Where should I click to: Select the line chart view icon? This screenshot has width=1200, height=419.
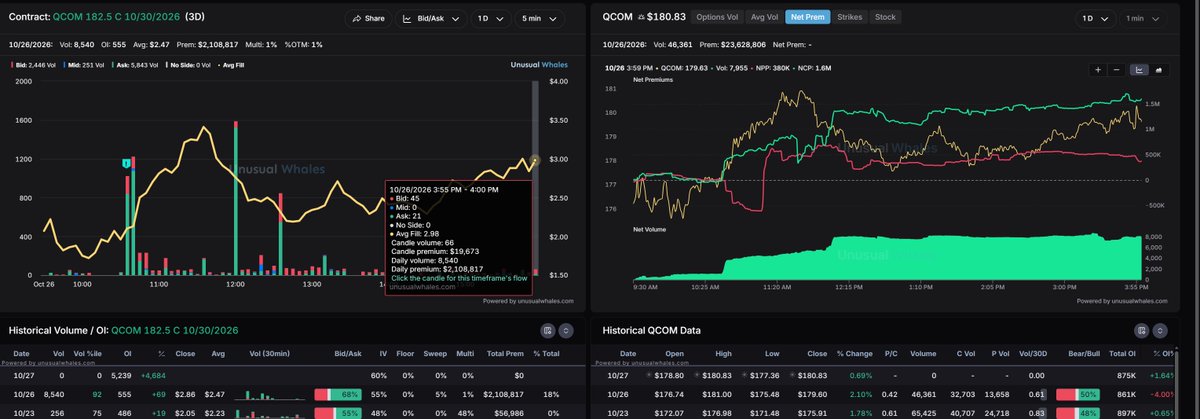1139,69
